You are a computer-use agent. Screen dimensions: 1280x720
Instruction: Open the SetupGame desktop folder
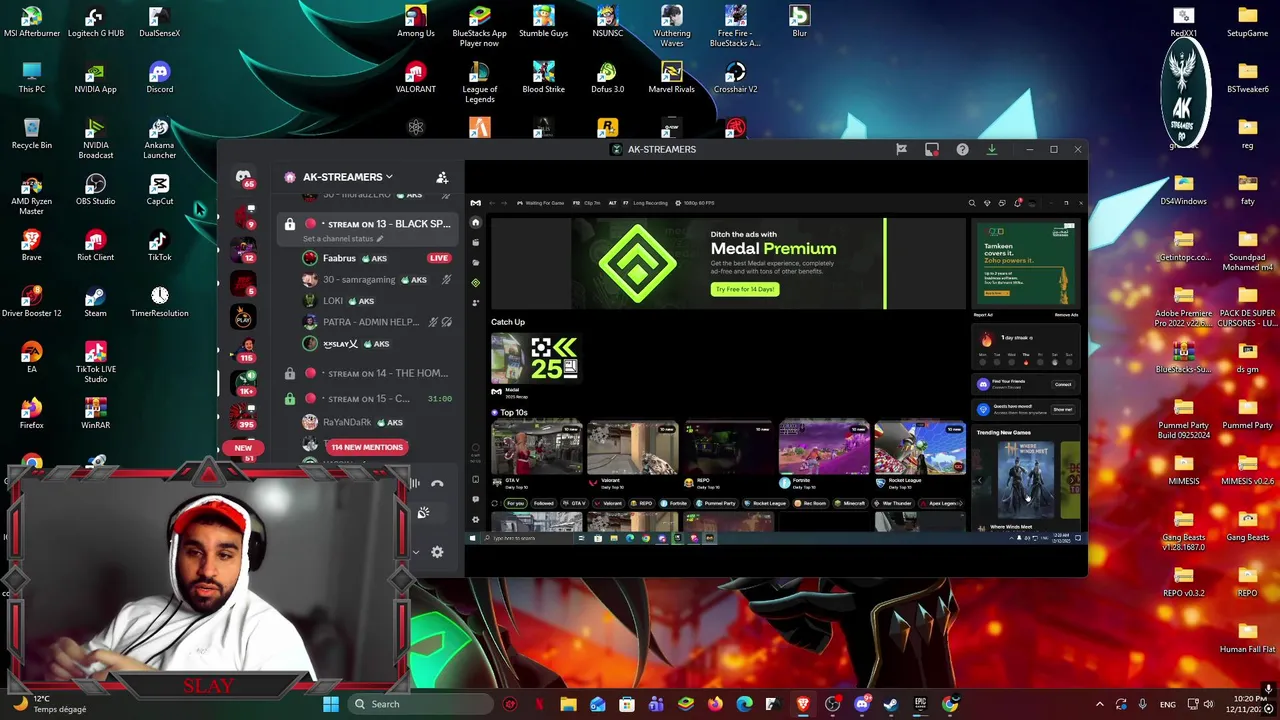(x=1247, y=22)
